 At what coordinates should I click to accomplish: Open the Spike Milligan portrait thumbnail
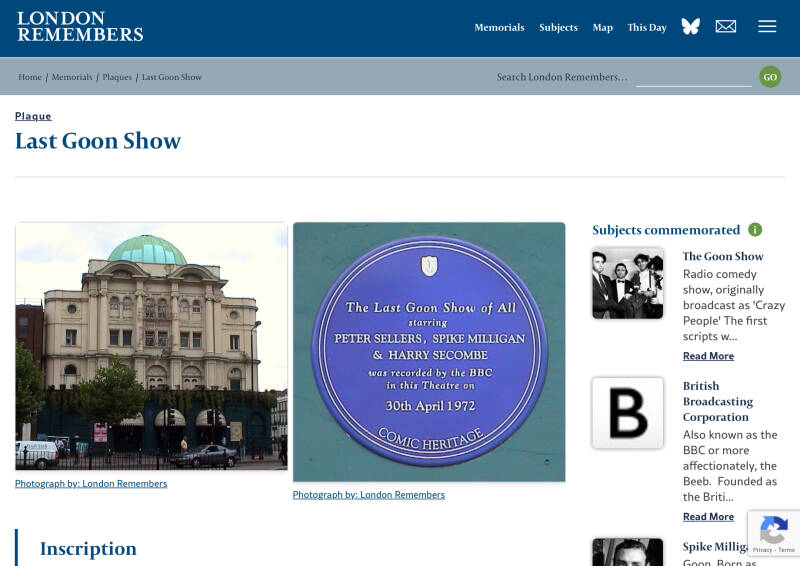(x=628, y=552)
